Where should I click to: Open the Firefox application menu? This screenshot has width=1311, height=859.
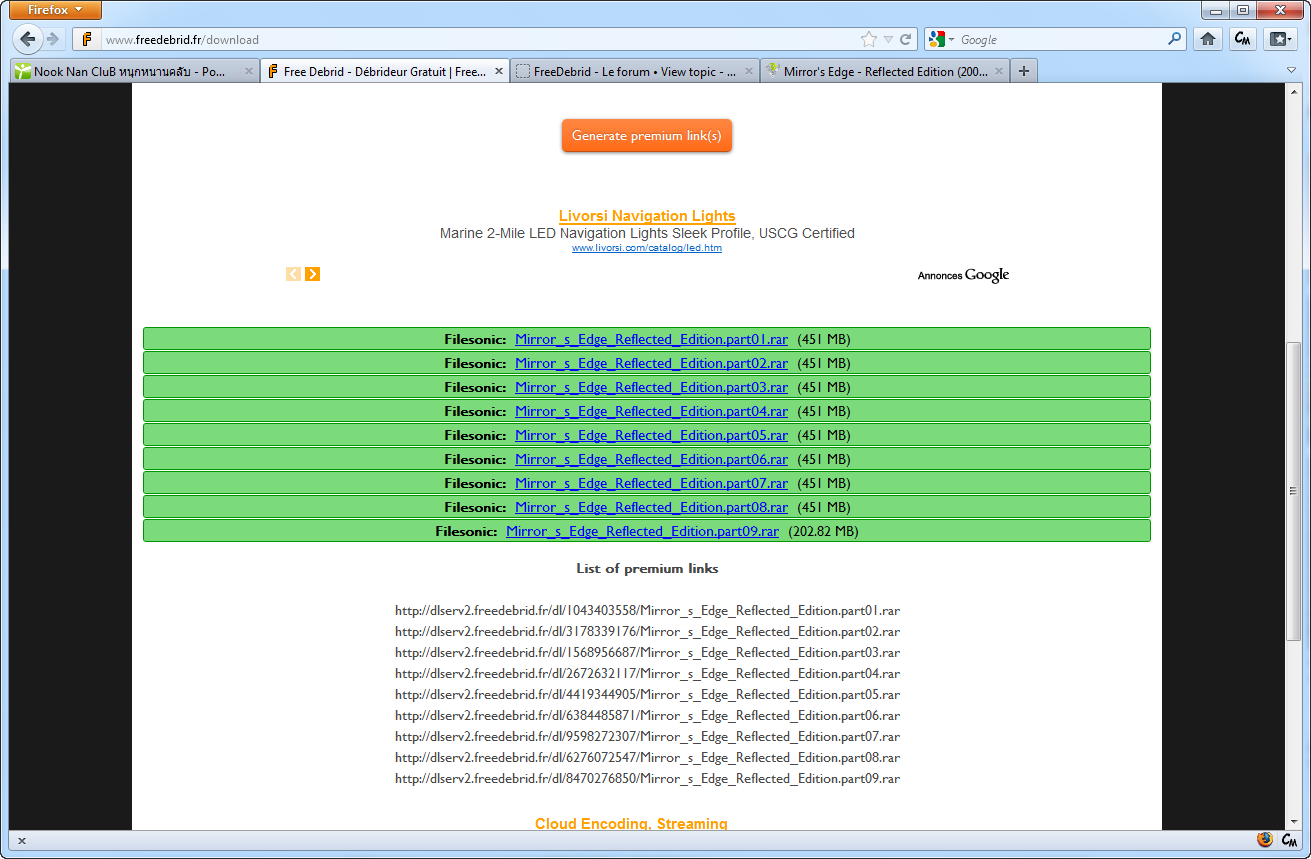click(x=55, y=10)
